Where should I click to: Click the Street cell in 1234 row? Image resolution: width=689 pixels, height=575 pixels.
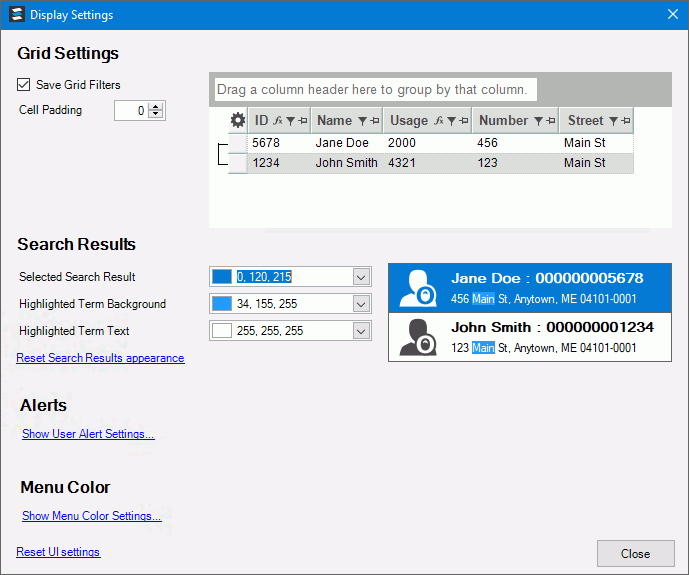pos(596,163)
